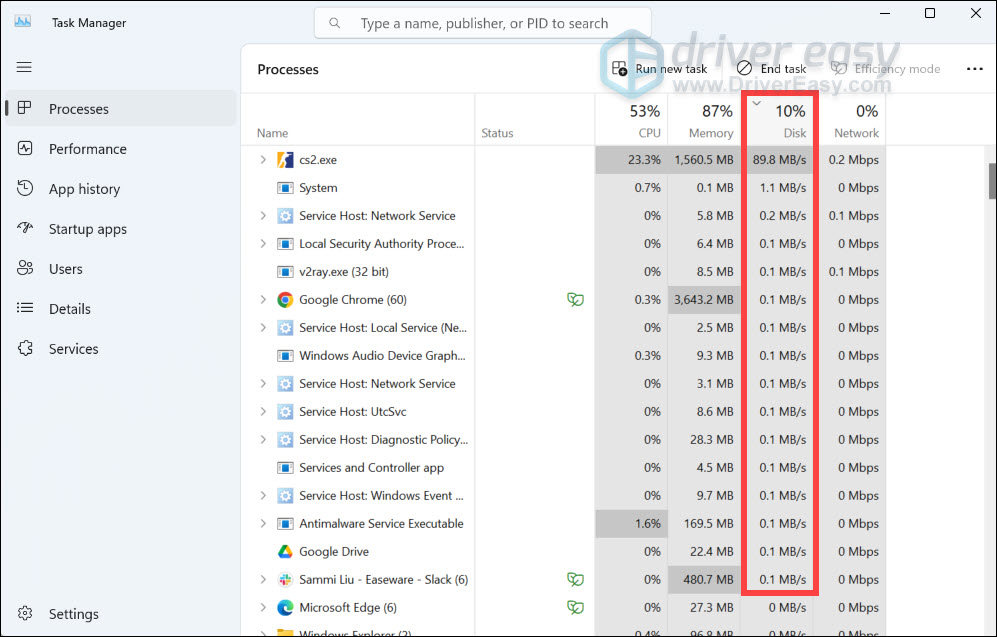This screenshot has width=997, height=637.
Task: Click the Google Drive process icon
Action: point(285,552)
